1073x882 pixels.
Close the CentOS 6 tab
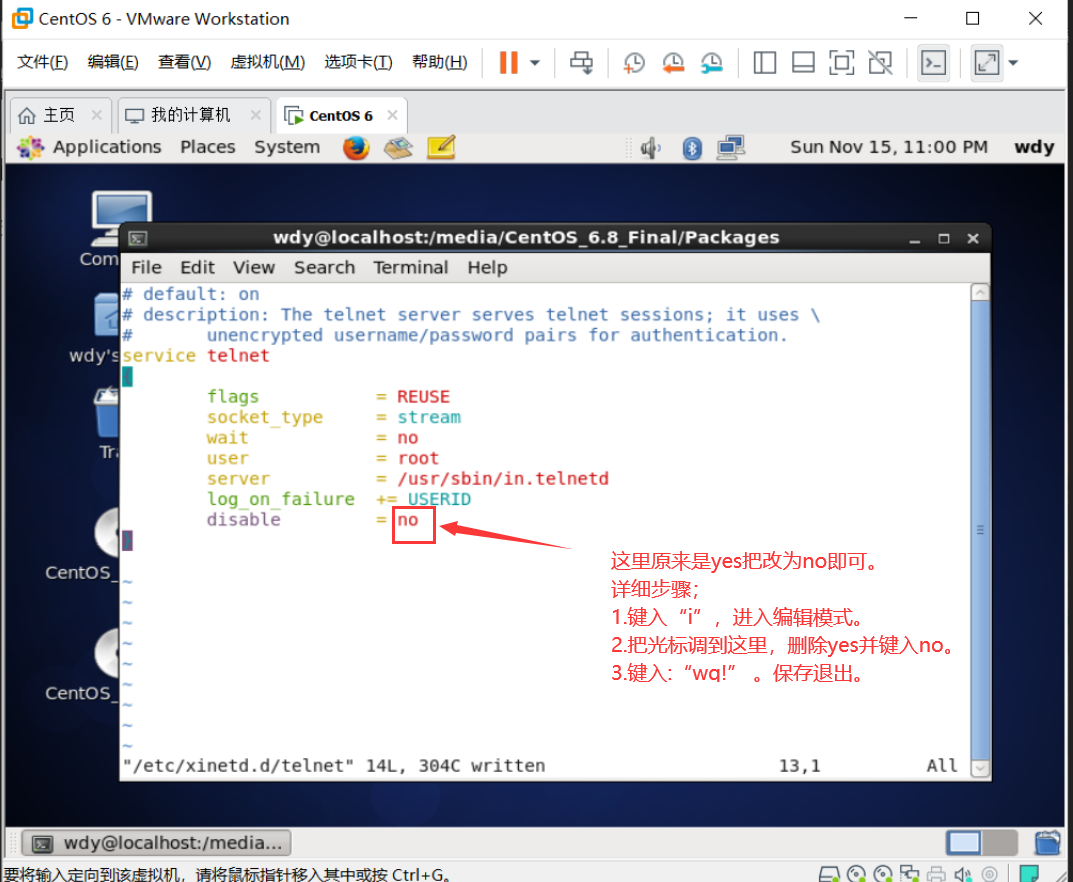pyautogui.click(x=392, y=115)
